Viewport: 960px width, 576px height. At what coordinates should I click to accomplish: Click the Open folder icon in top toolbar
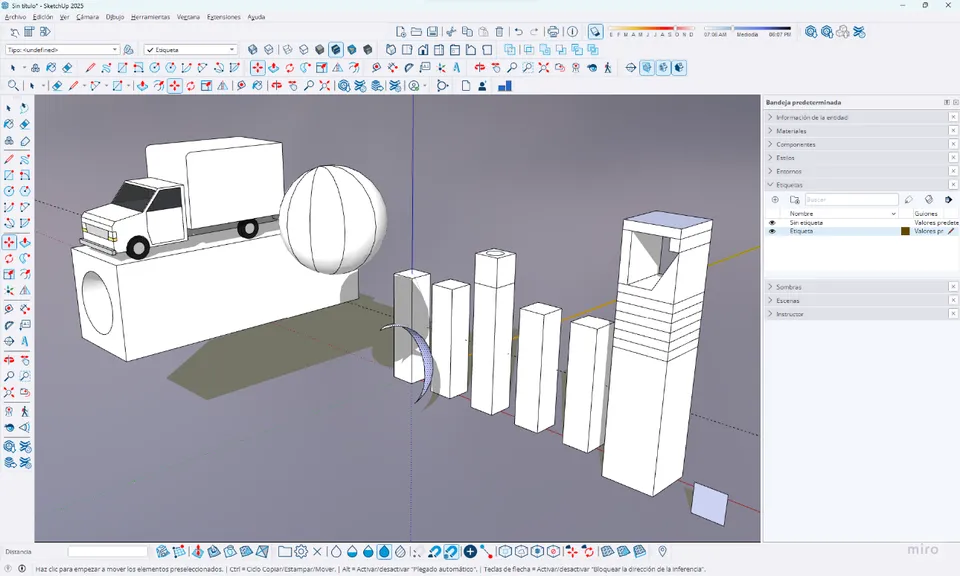pos(416,32)
